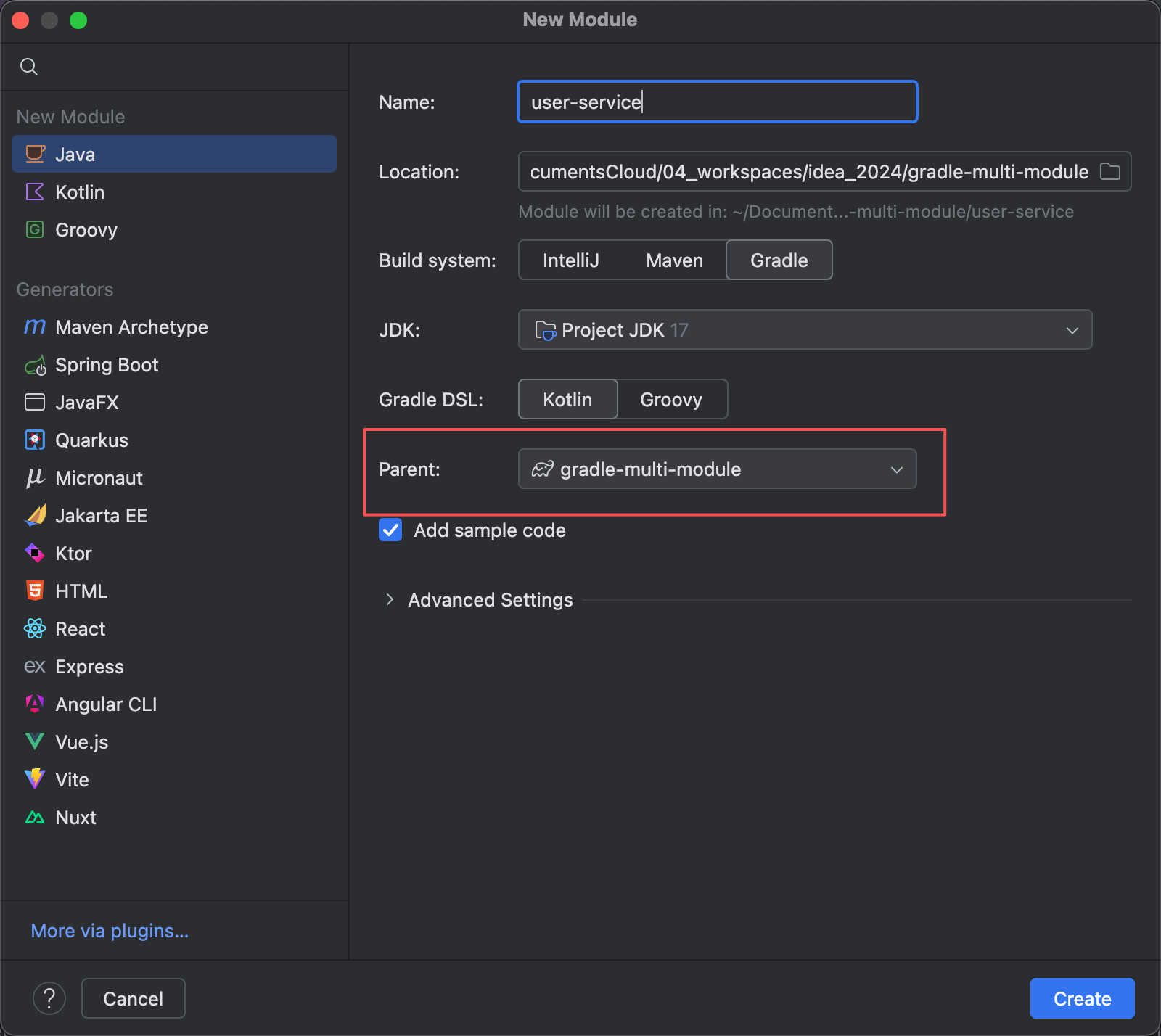This screenshot has height=1036, width=1161.
Task: Select Groovy module type
Action: pos(174,229)
